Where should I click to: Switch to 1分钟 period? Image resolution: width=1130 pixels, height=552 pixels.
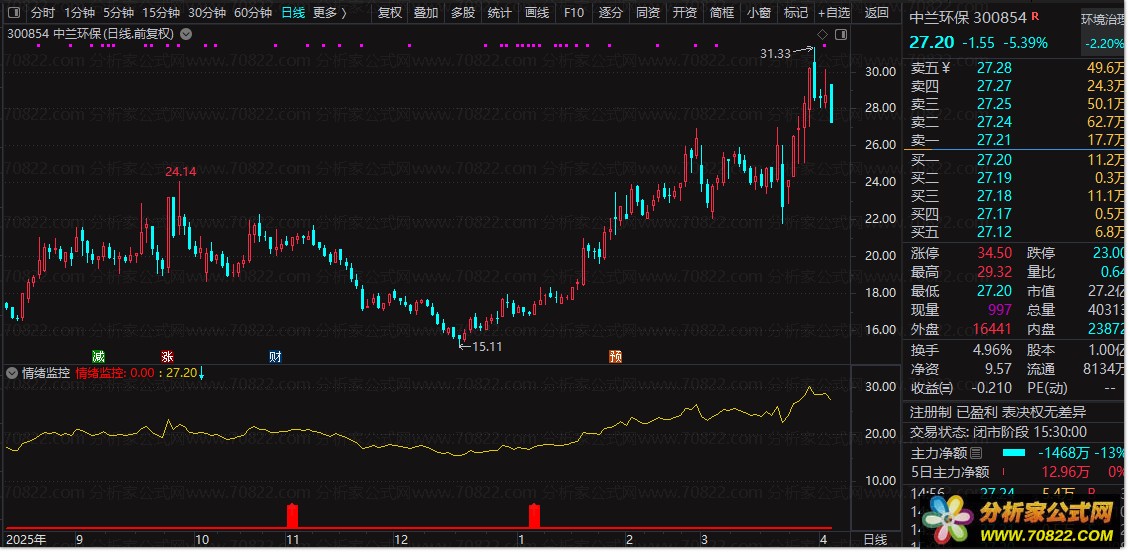[79, 12]
